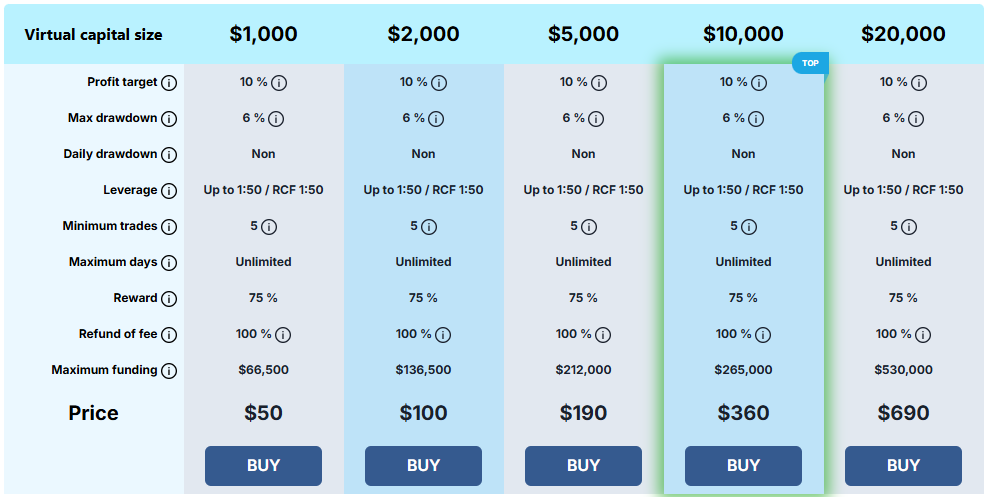The image size is (987, 497).
Task: Open Reward label info icon
Action: (x=169, y=299)
